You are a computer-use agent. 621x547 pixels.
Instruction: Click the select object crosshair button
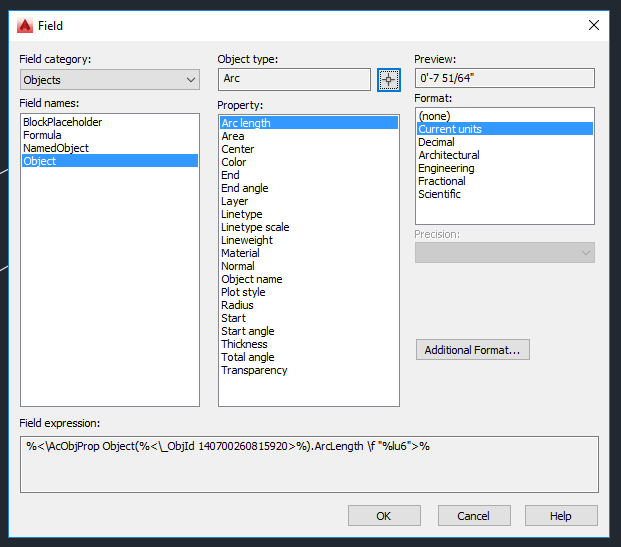click(389, 80)
